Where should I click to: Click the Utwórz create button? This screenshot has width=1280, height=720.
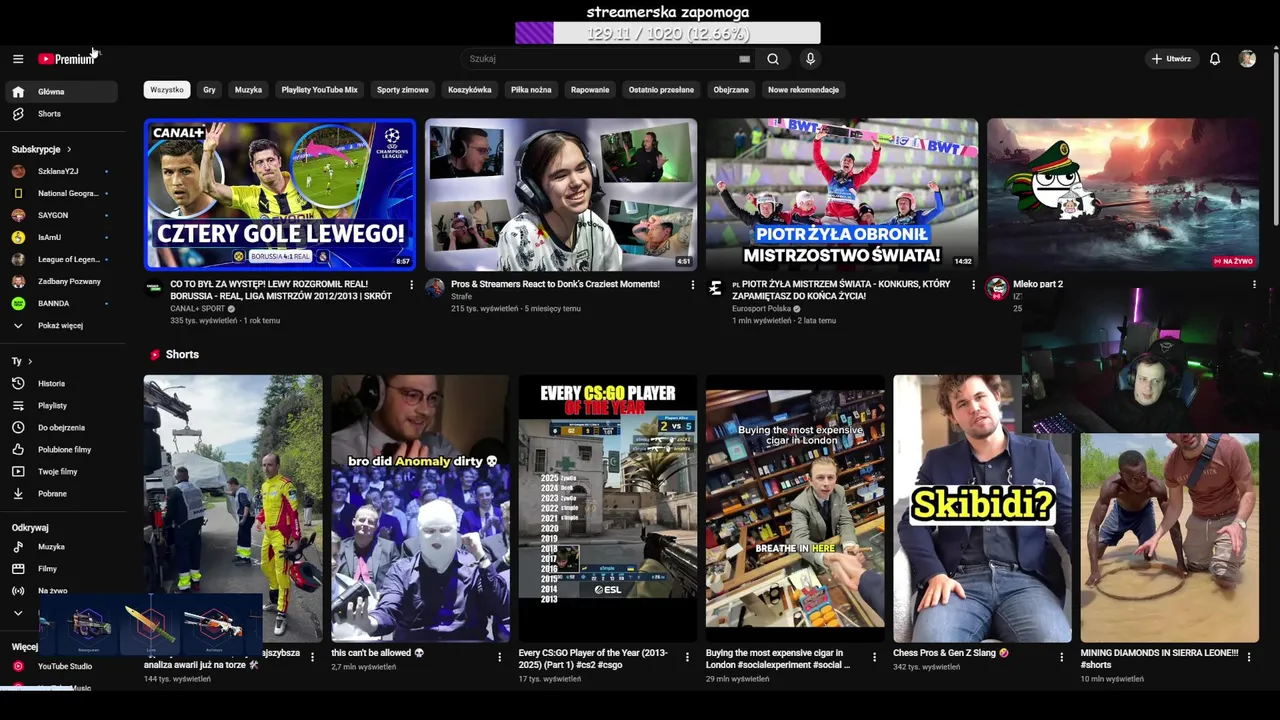pos(1171,59)
